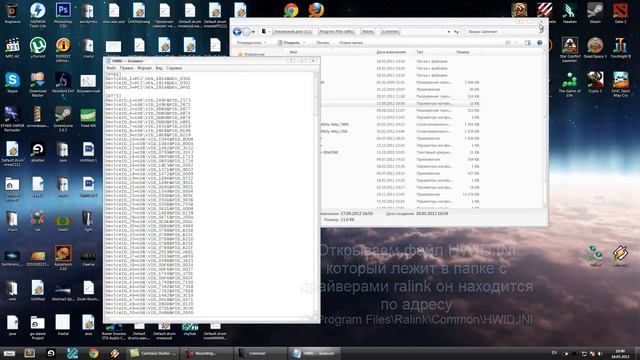Viewport: 640px width, 360px height.
Task: Open the Firefox desktop icon
Action: pos(316,10)
